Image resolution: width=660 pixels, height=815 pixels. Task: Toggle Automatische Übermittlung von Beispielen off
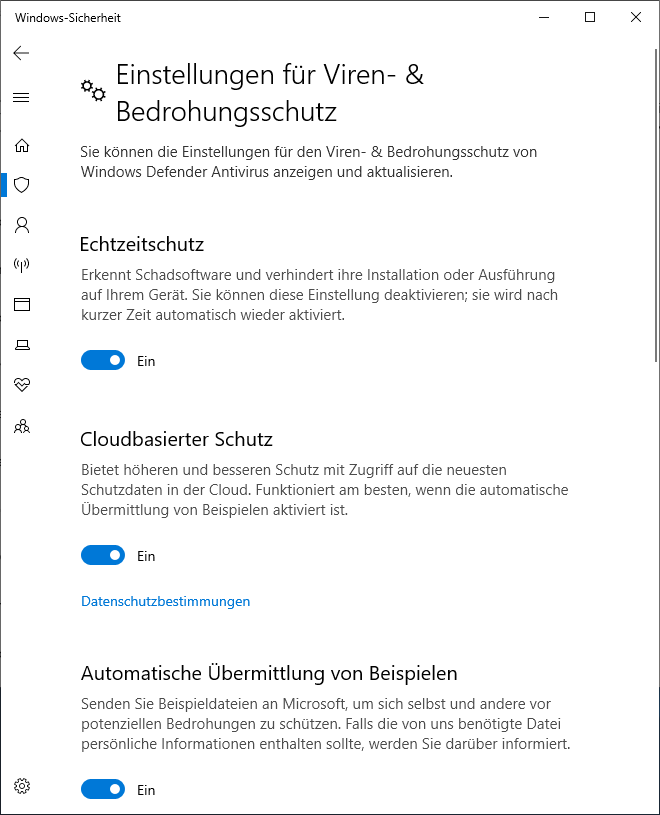pos(103,789)
